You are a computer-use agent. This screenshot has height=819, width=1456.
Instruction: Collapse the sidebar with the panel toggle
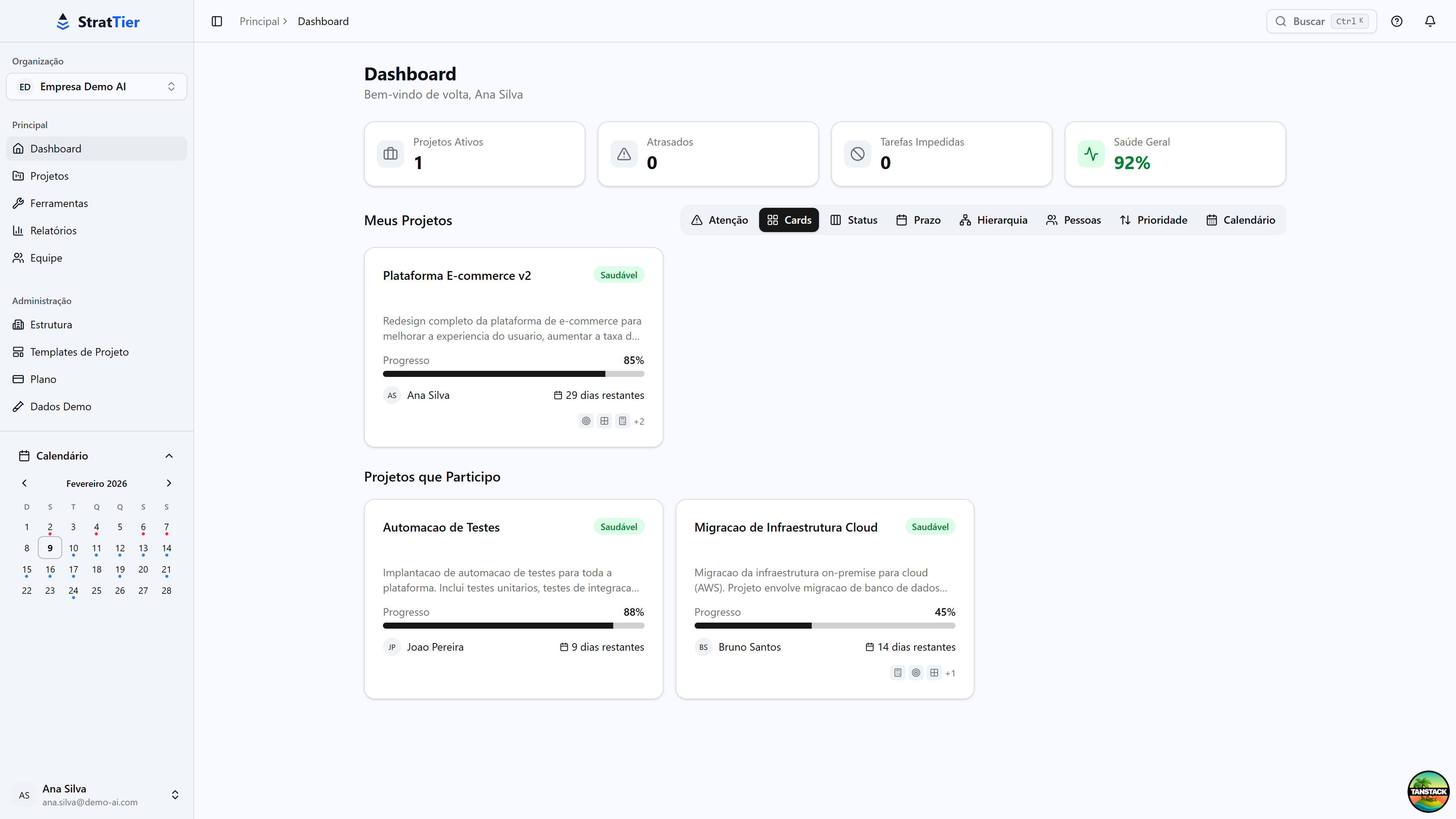tap(217, 21)
